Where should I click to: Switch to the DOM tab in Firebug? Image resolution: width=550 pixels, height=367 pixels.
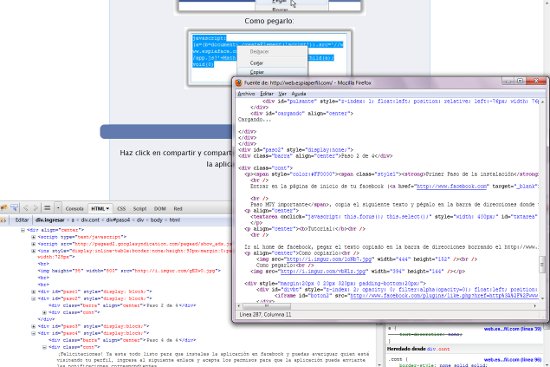[160, 209]
